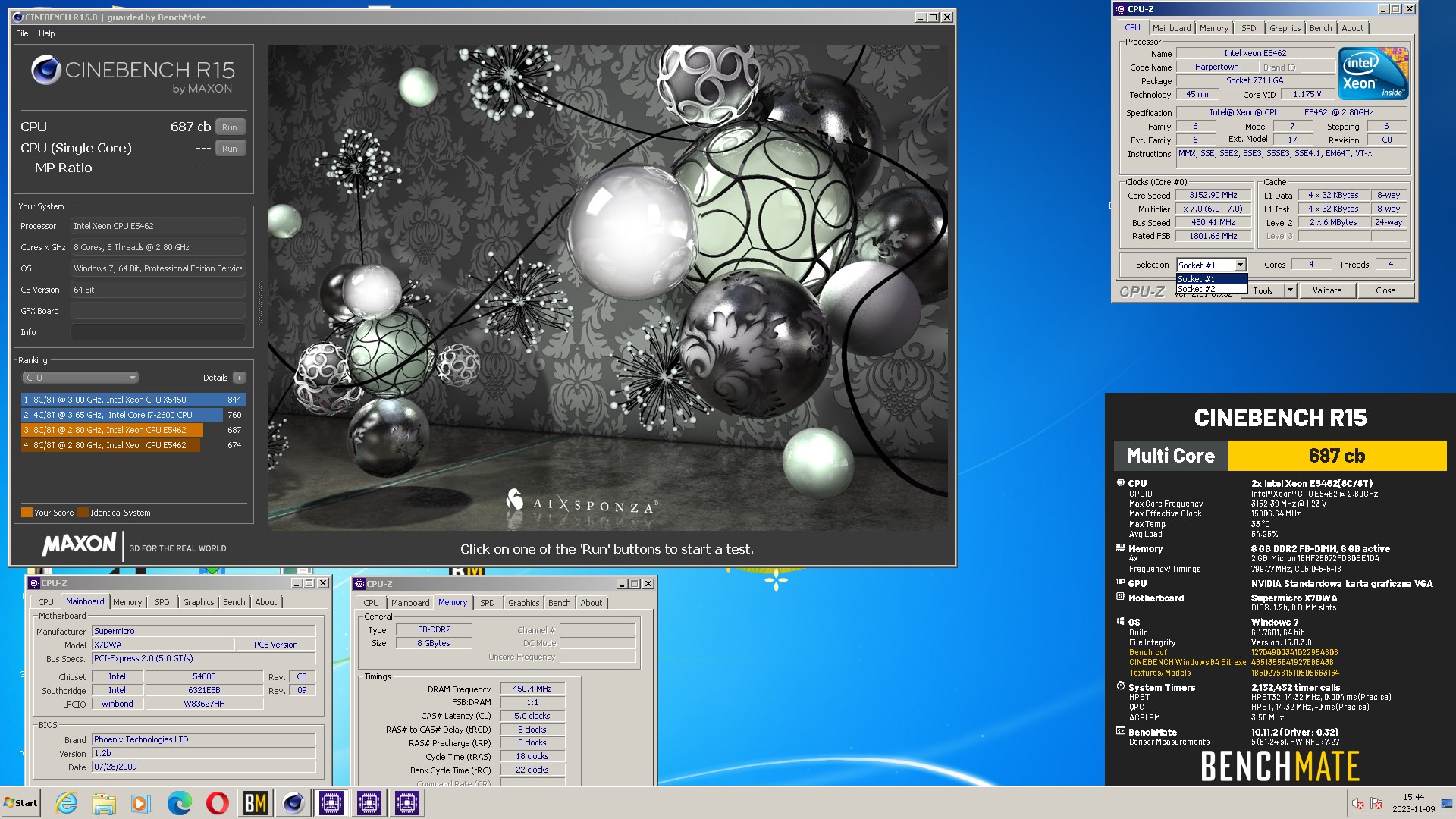Open the Tools dropdown arrow in CPU-Z
This screenshot has height=819, width=1456.
(x=1290, y=290)
